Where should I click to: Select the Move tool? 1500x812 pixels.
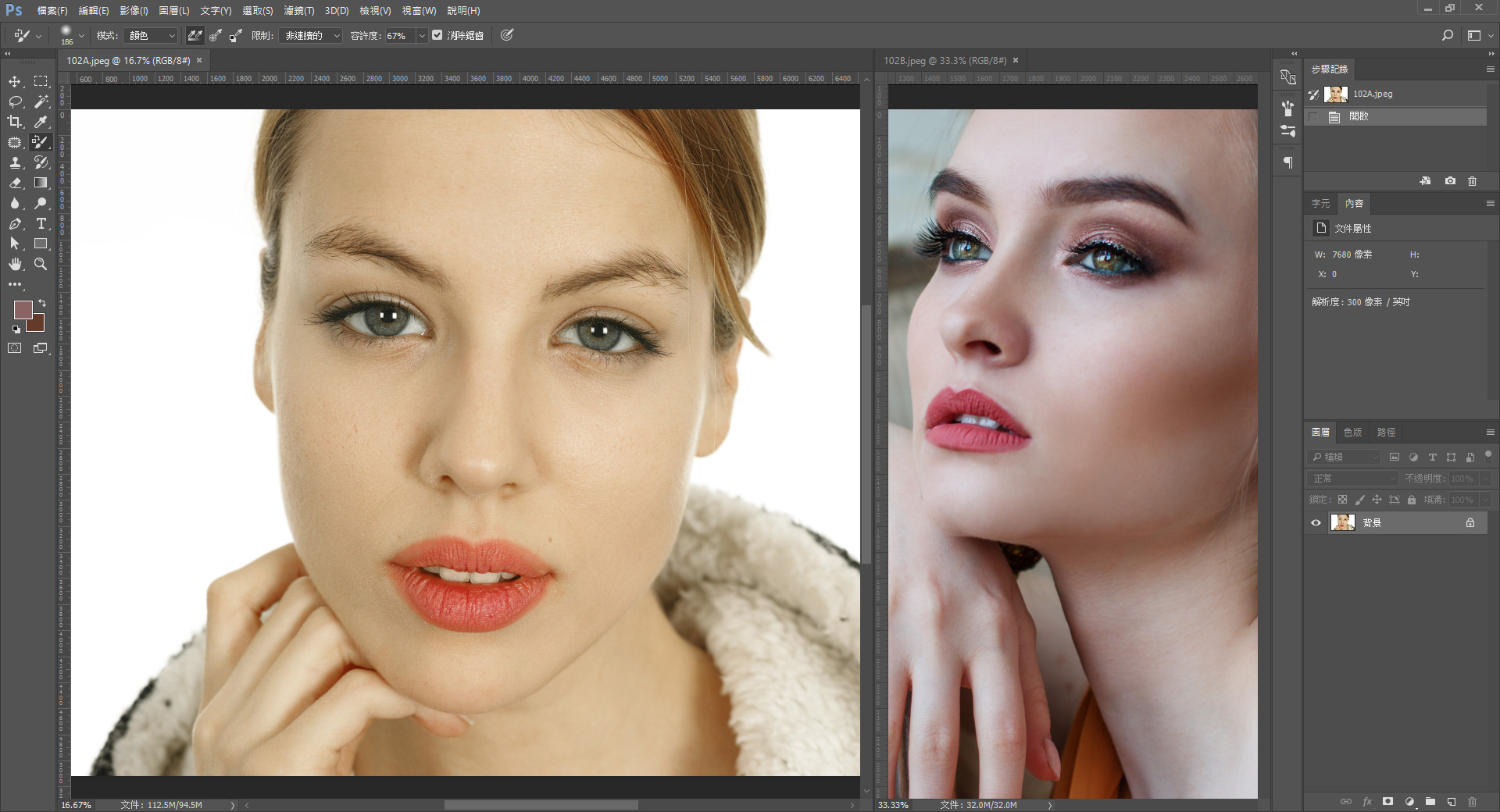(15, 81)
